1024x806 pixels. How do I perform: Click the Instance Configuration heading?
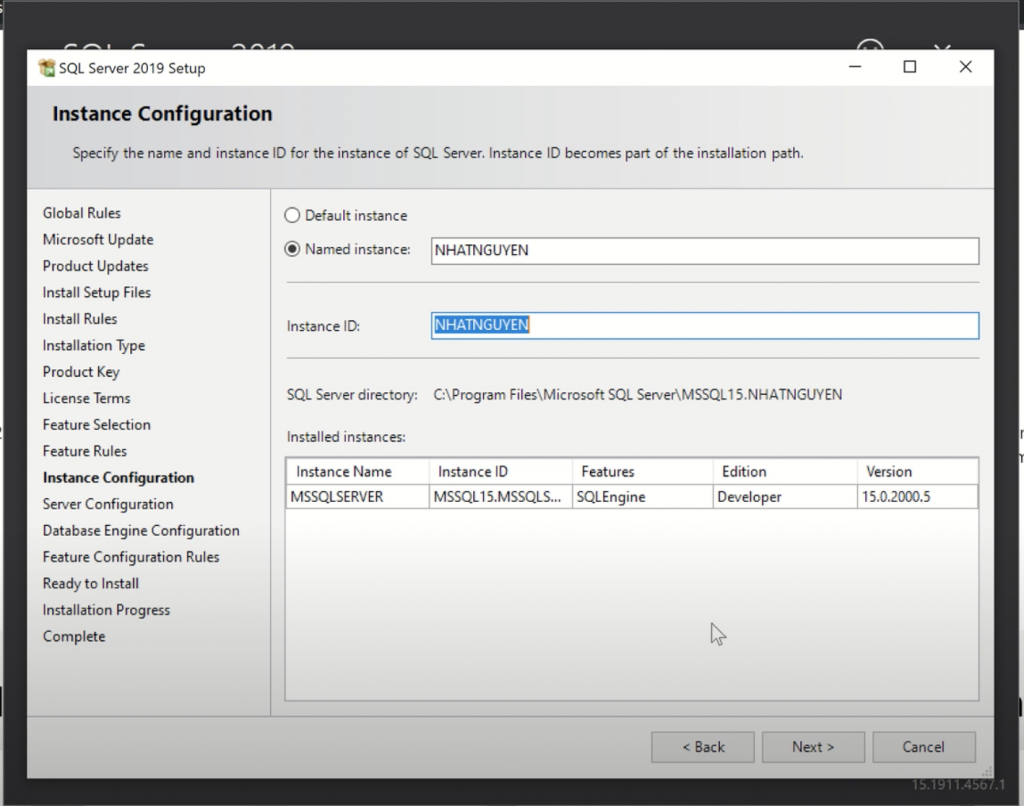[x=162, y=114]
